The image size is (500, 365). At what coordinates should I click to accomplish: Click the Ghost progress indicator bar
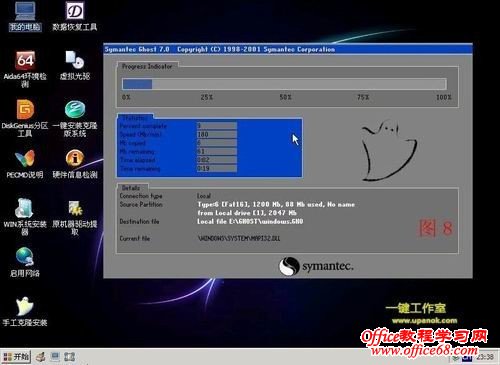[x=284, y=84]
